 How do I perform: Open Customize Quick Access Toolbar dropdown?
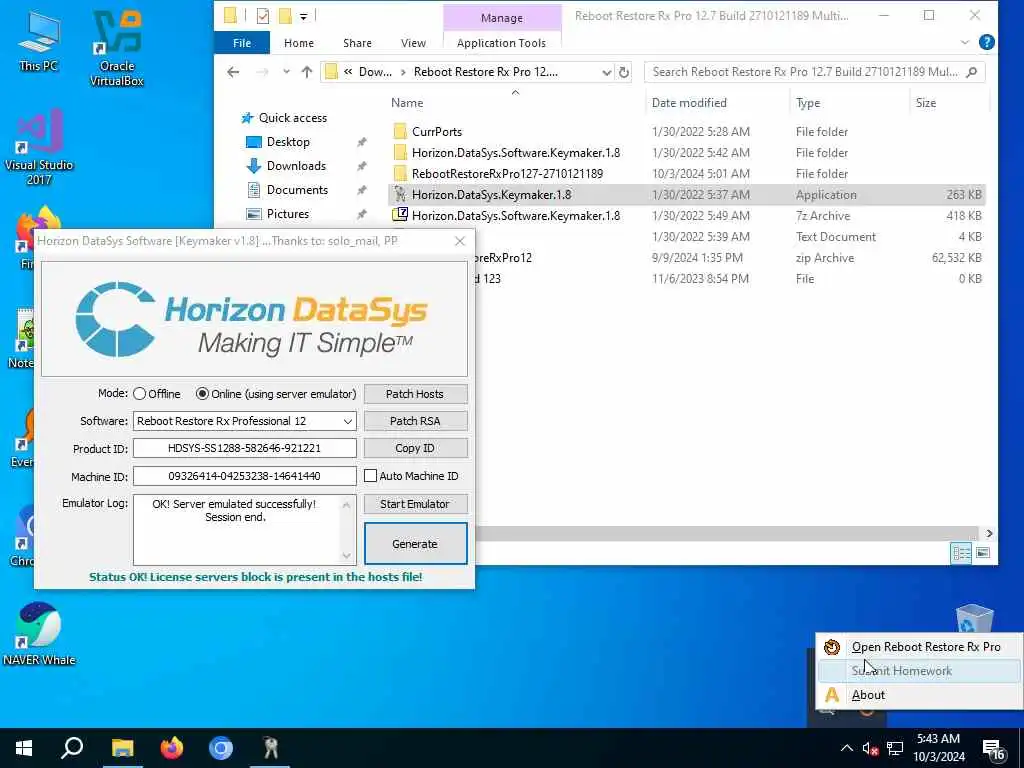tap(304, 16)
